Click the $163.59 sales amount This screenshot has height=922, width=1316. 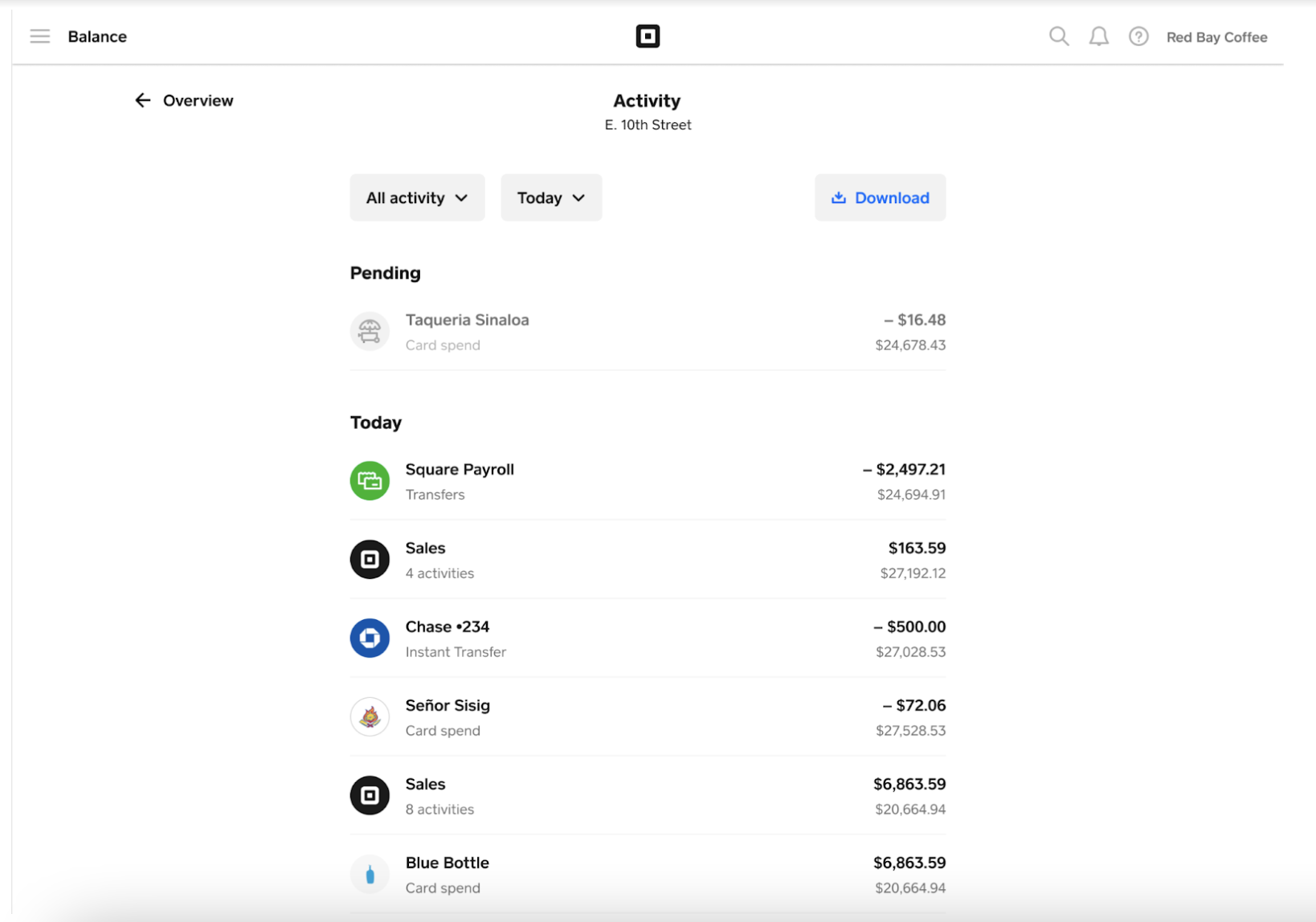[917, 548]
